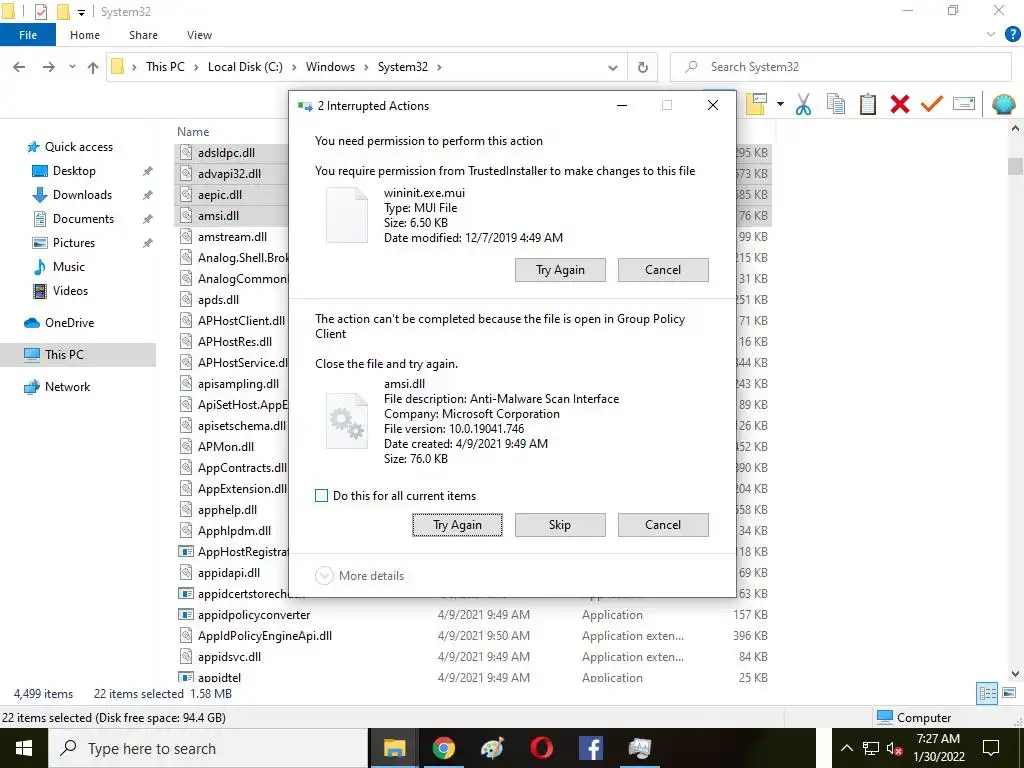Open the recent locations dropdown chevron
1024x768 pixels.
click(x=72, y=67)
